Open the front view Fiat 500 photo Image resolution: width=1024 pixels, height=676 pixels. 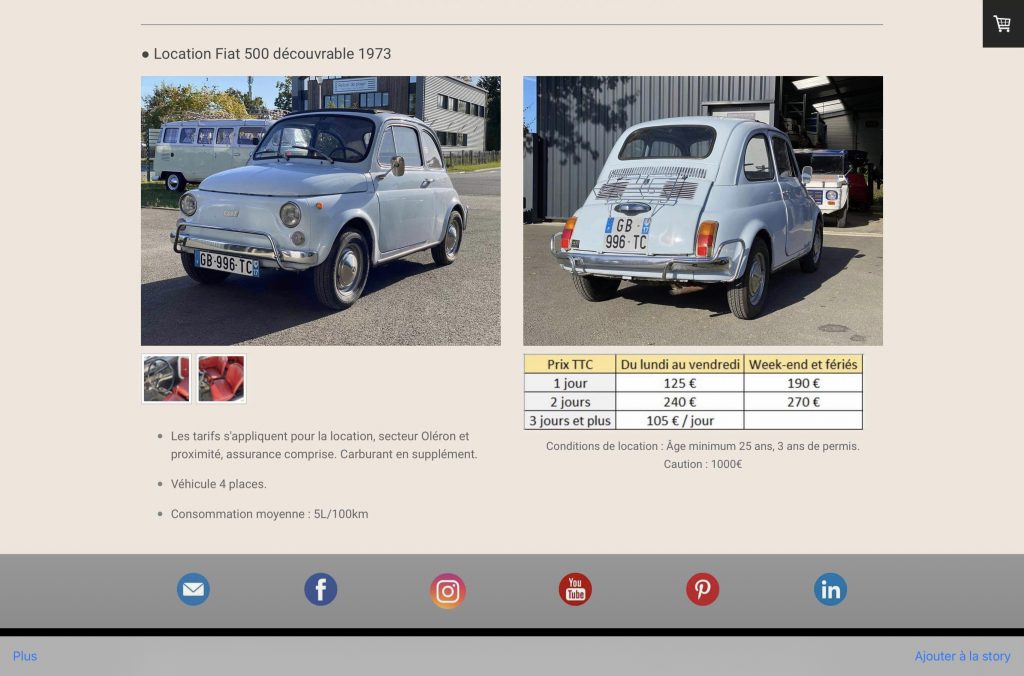[320, 211]
